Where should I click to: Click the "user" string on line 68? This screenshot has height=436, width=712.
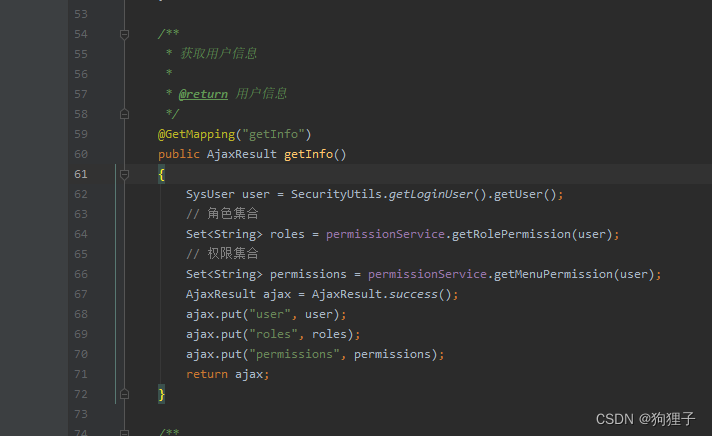point(270,314)
